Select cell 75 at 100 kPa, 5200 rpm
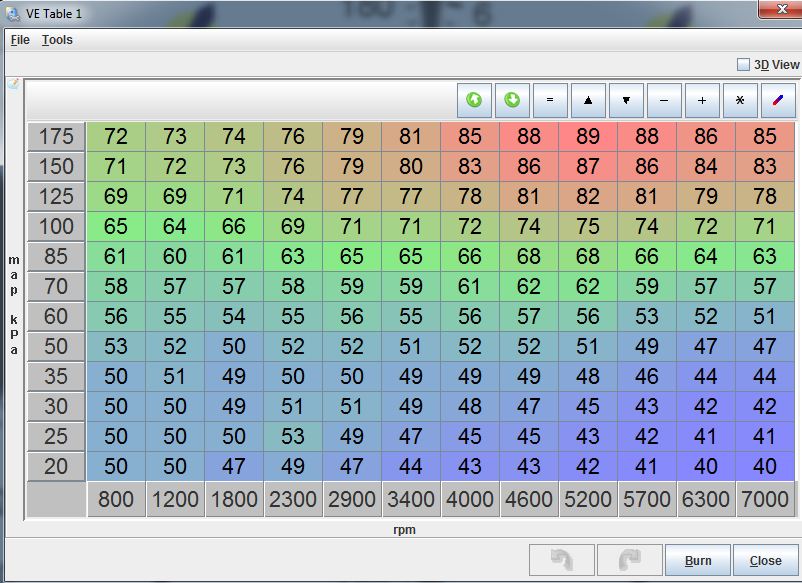 click(588, 227)
